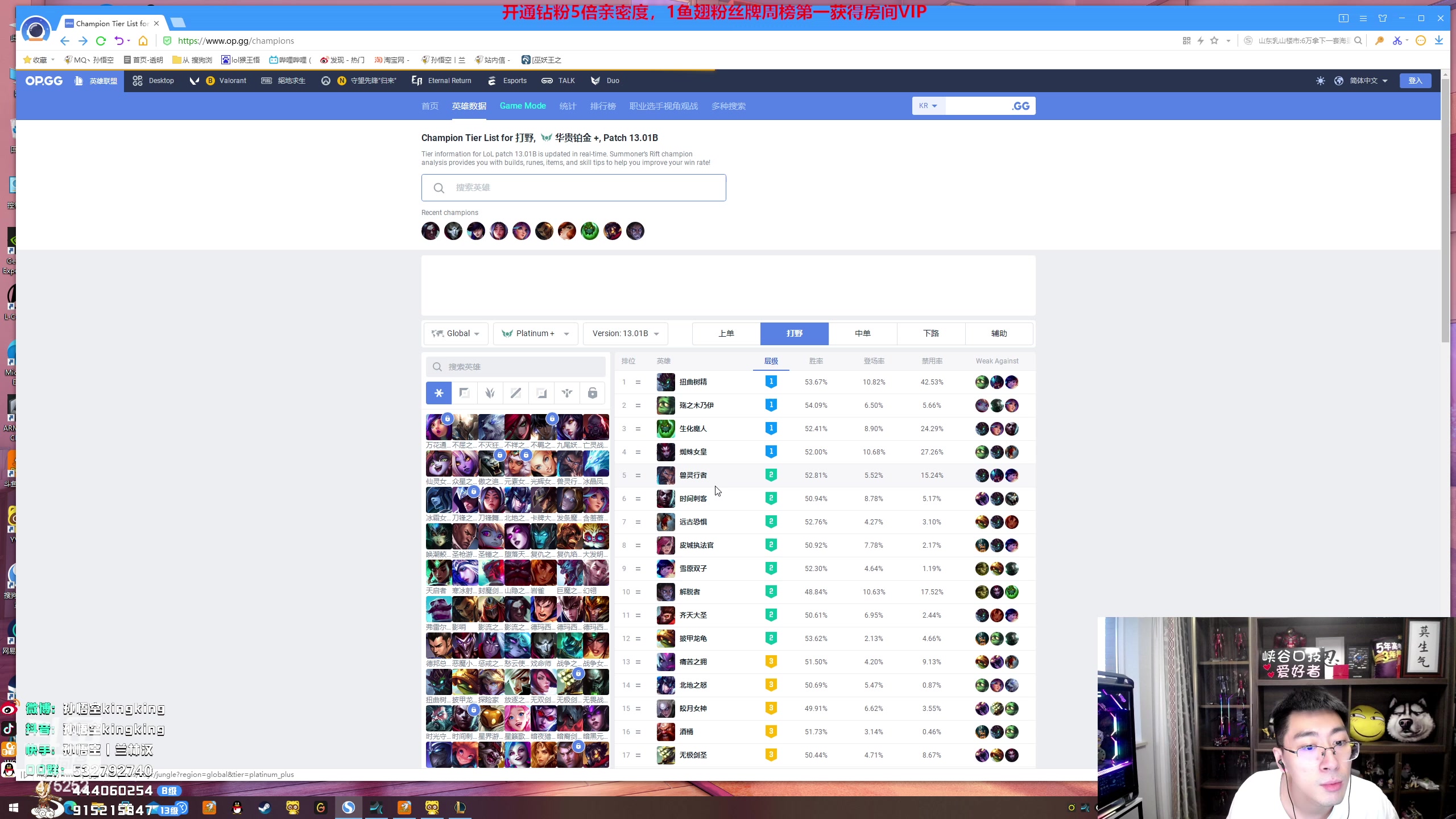
Task: Select the 下路 role tab
Action: coord(931,334)
